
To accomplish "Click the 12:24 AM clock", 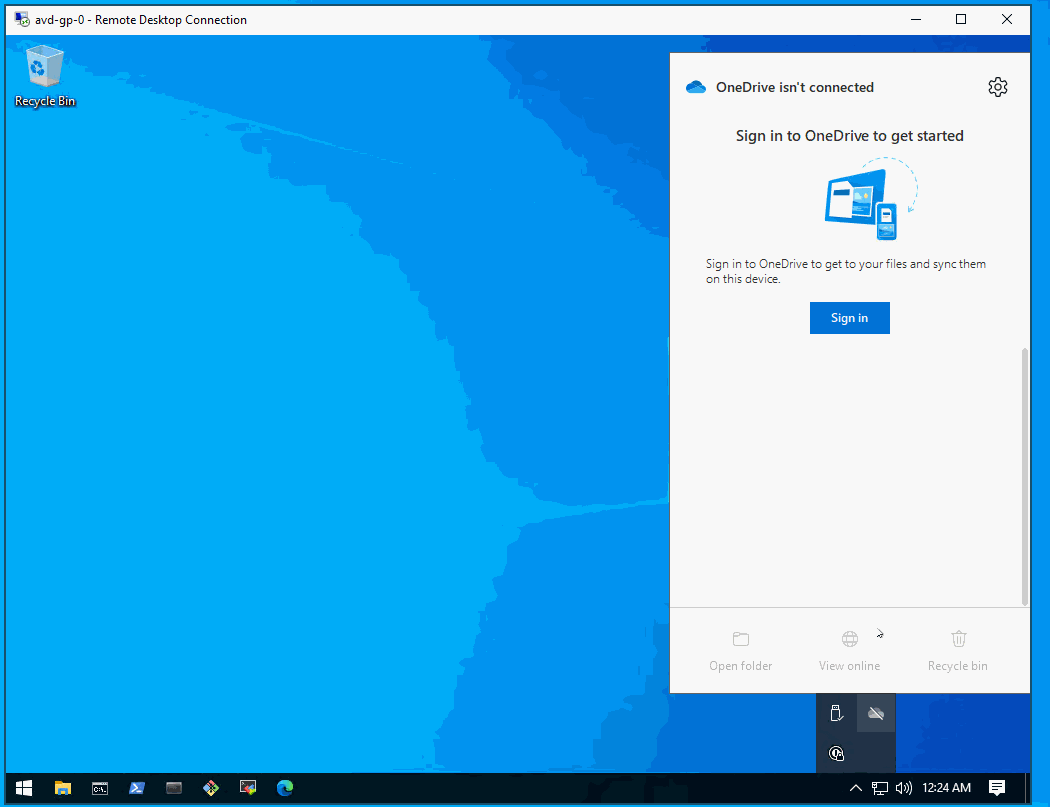I will (946, 788).
